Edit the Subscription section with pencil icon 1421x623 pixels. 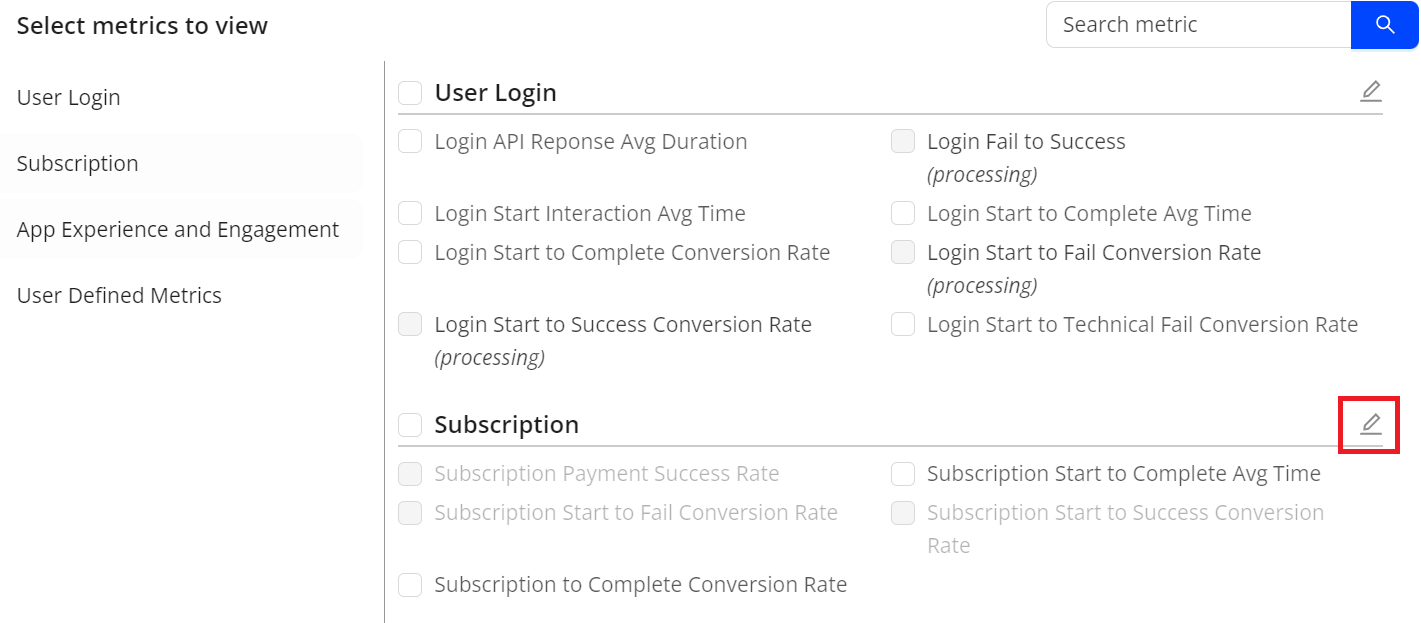tap(1370, 424)
